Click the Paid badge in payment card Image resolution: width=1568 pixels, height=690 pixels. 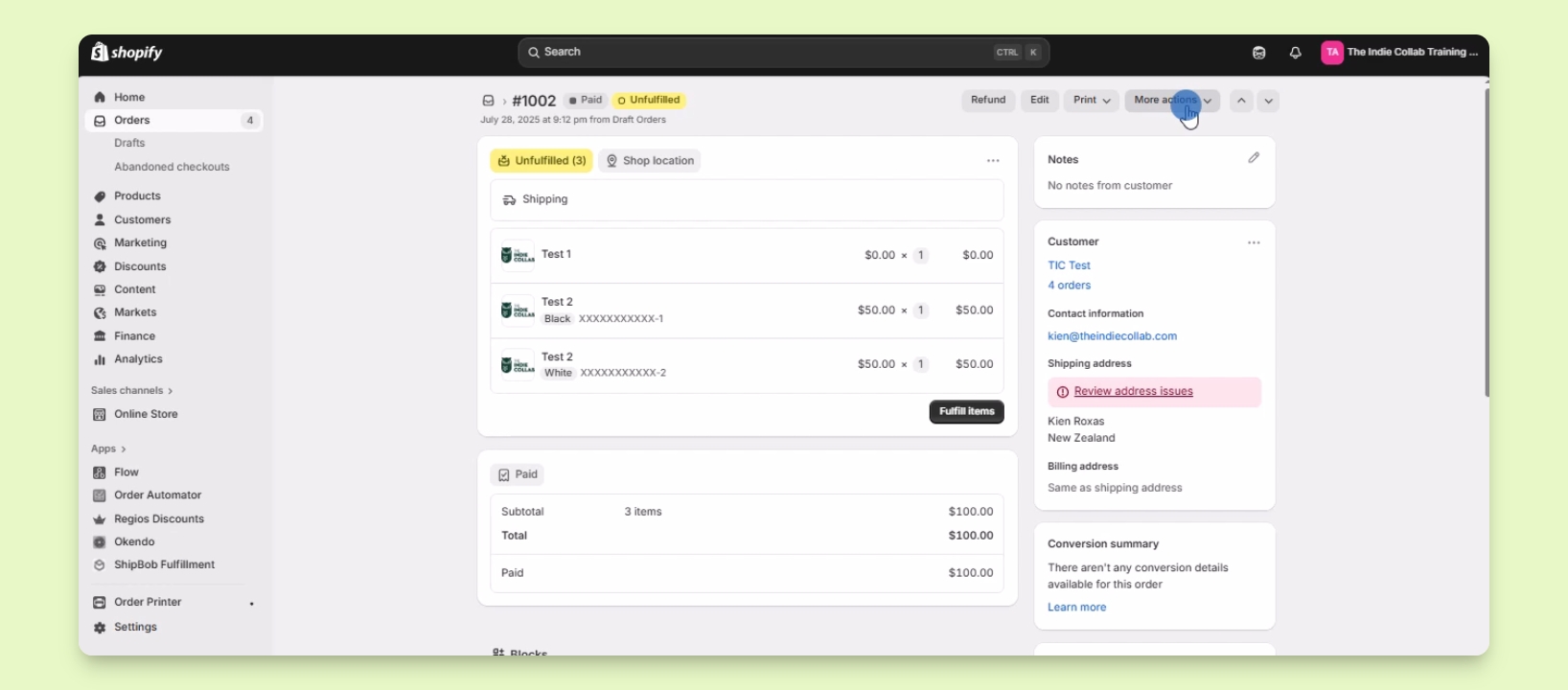pyautogui.click(x=518, y=475)
